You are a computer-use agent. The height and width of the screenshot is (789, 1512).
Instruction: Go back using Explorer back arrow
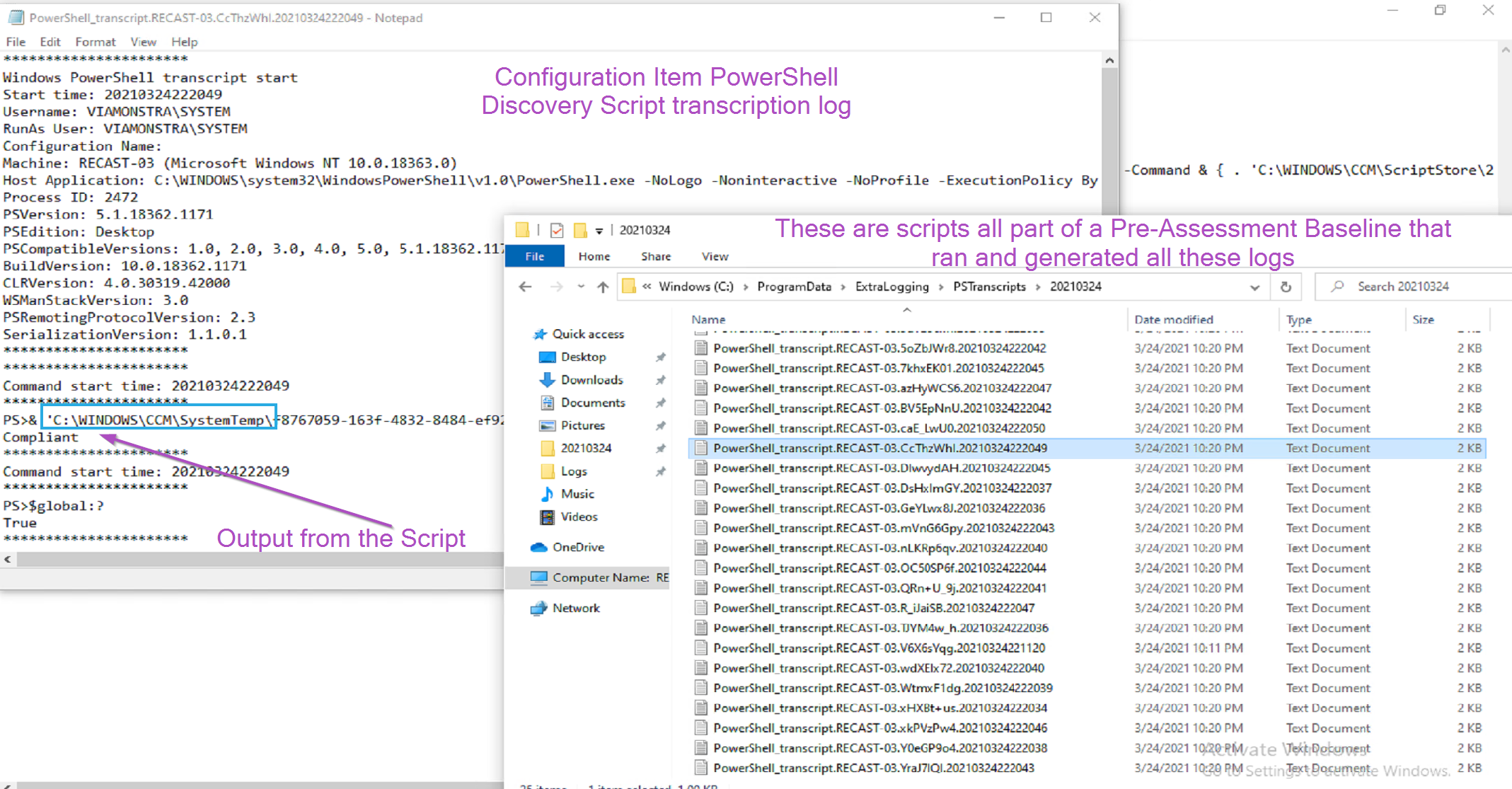pyautogui.click(x=525, y=287)
